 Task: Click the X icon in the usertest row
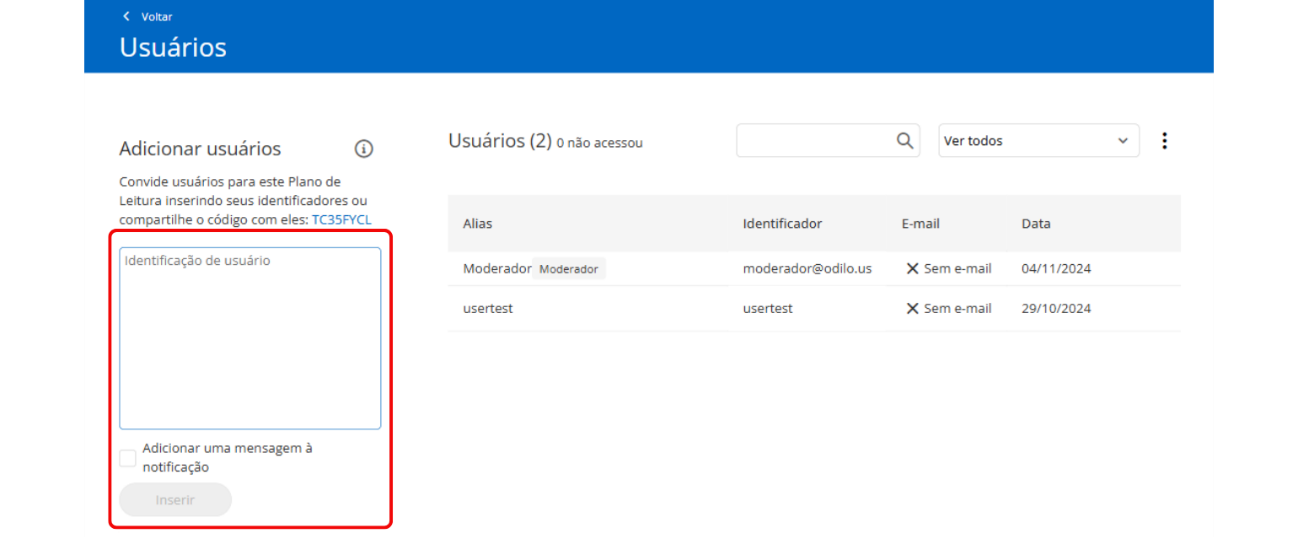point(912,309)
